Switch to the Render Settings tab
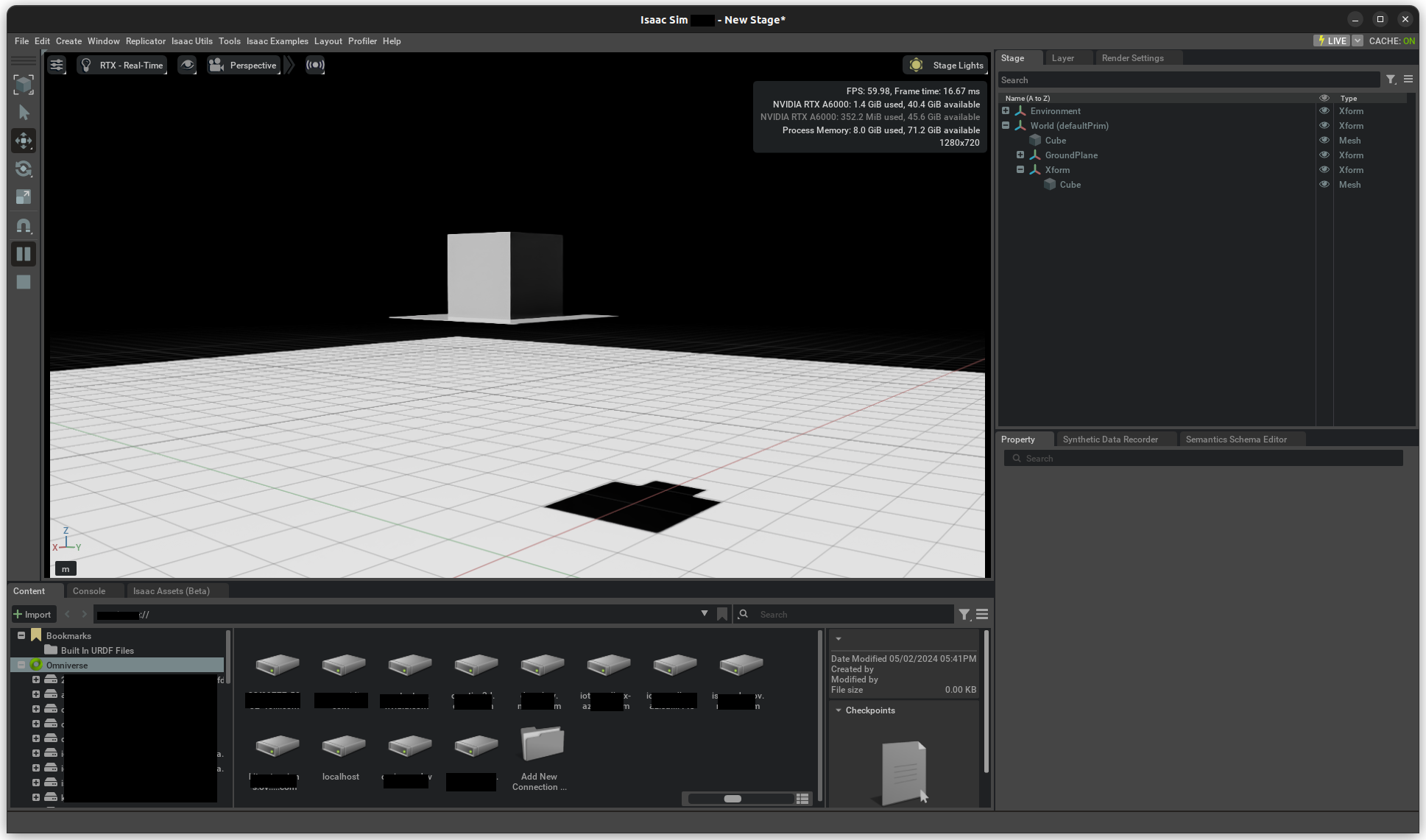 click(x=1132, y=58)
